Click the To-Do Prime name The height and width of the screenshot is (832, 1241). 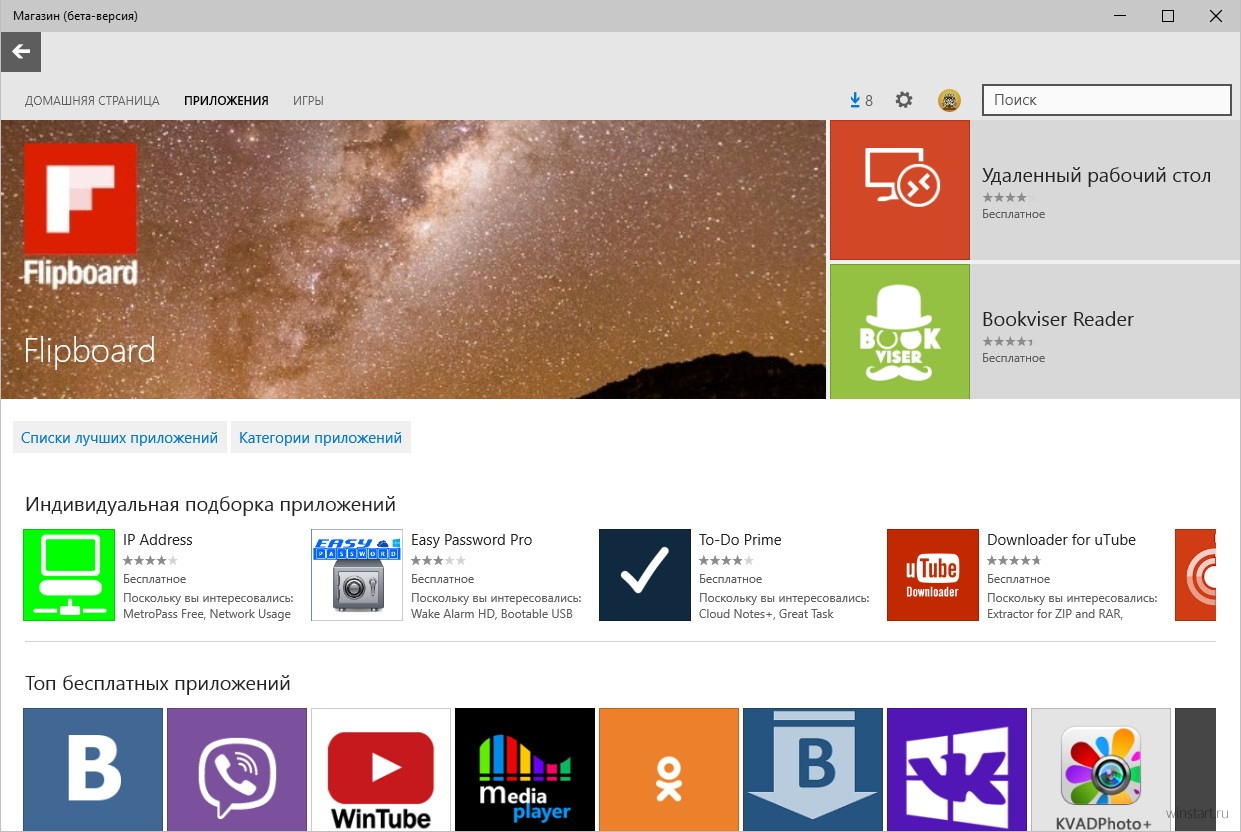coord(740,540)
